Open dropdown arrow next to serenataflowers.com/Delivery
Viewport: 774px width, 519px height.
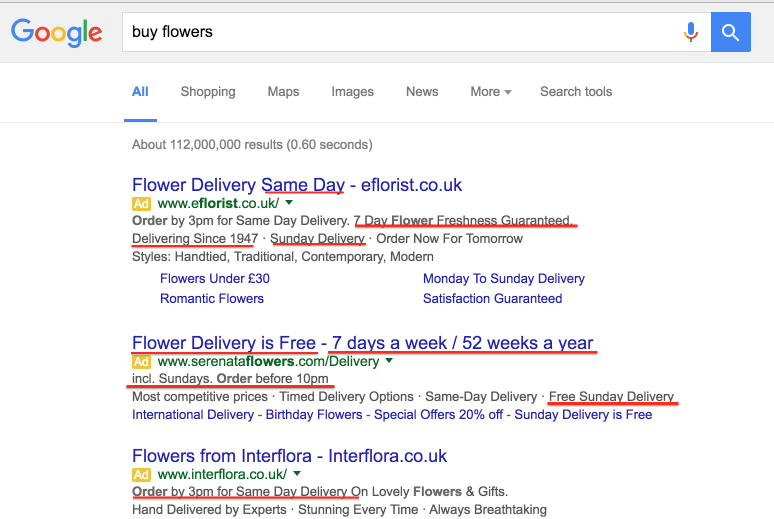(389, 361)
